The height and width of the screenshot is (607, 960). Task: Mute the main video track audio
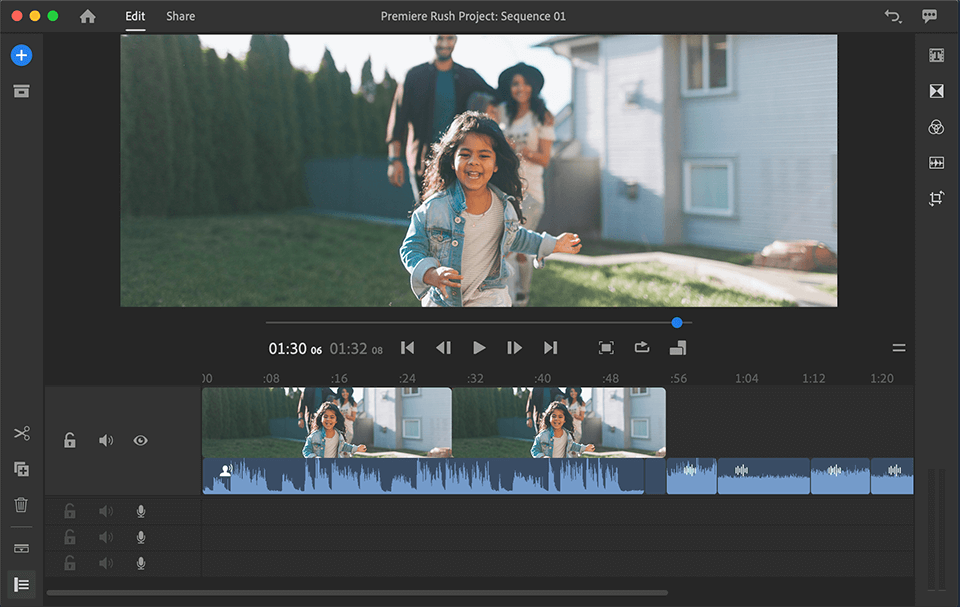coord(105,440)
